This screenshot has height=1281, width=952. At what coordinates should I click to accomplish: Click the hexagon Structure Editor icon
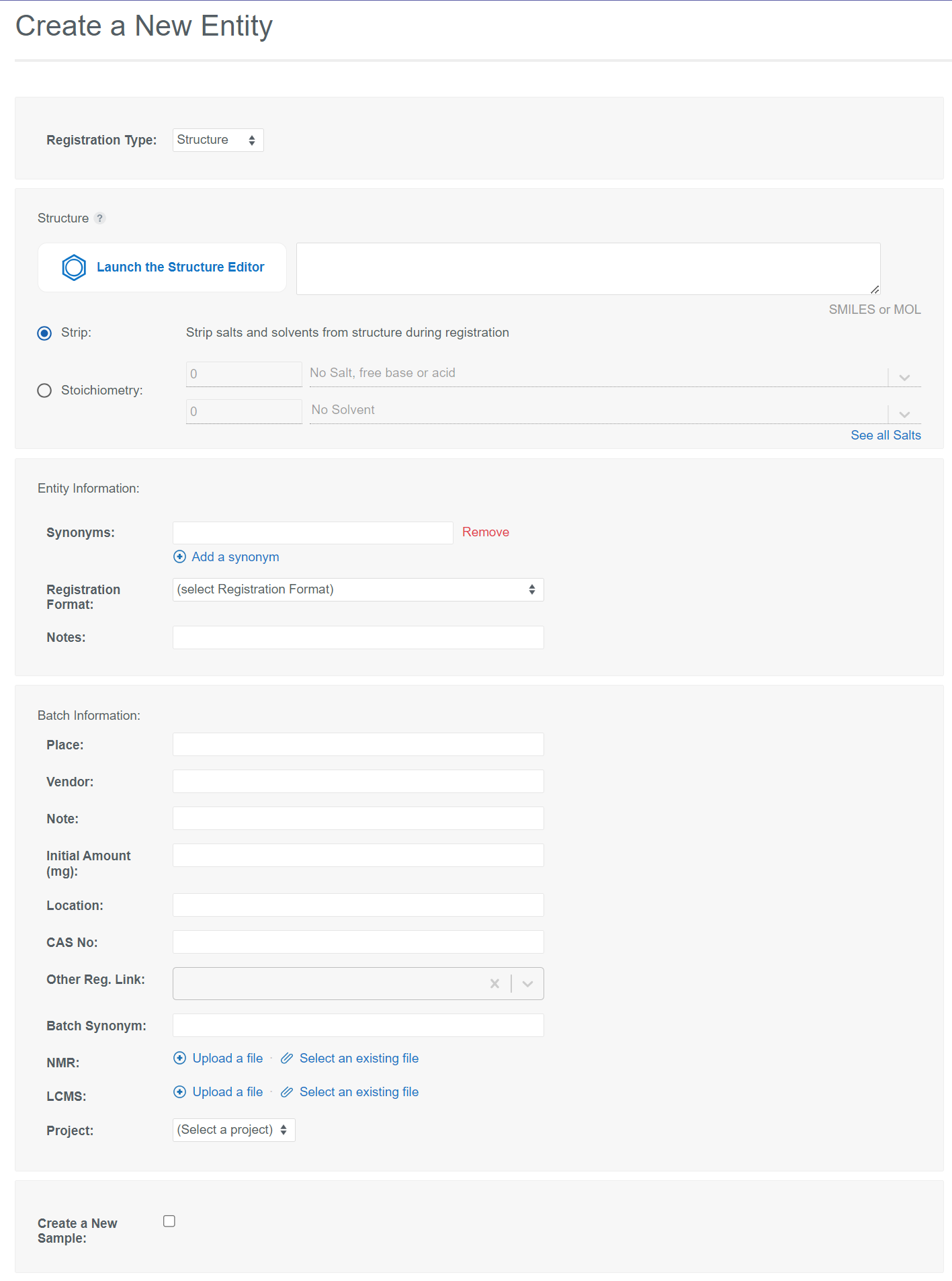pyautogui.click(x=74, y=267)
